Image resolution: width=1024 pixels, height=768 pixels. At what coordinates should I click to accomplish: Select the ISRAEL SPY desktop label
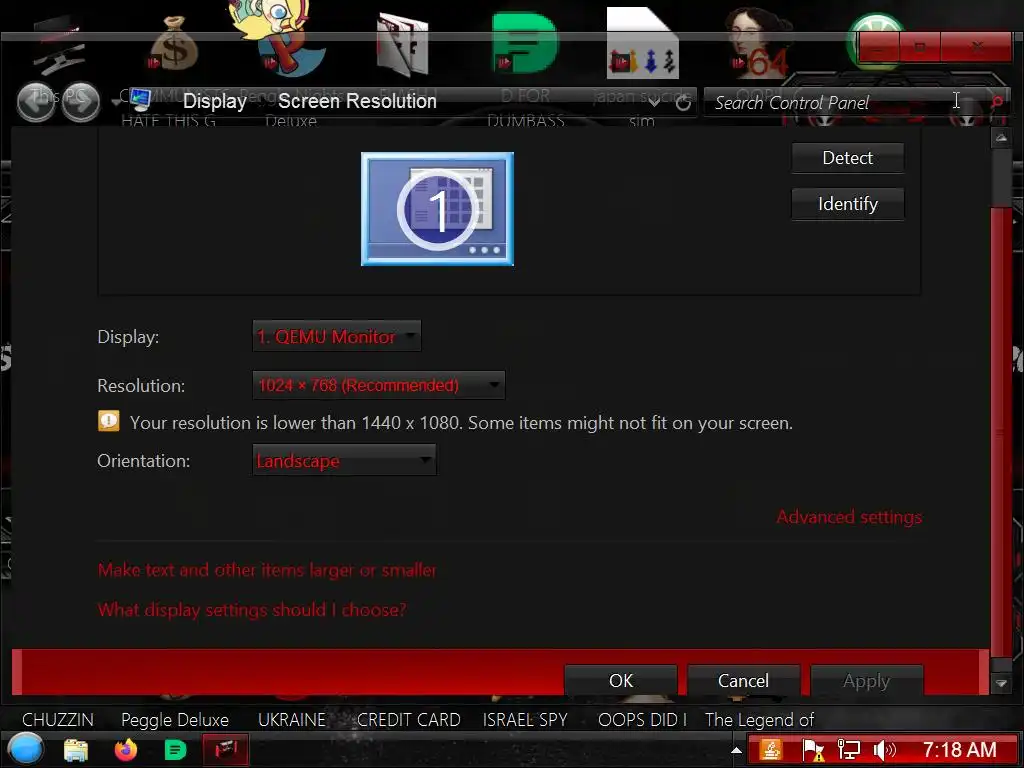click(525, 720)
